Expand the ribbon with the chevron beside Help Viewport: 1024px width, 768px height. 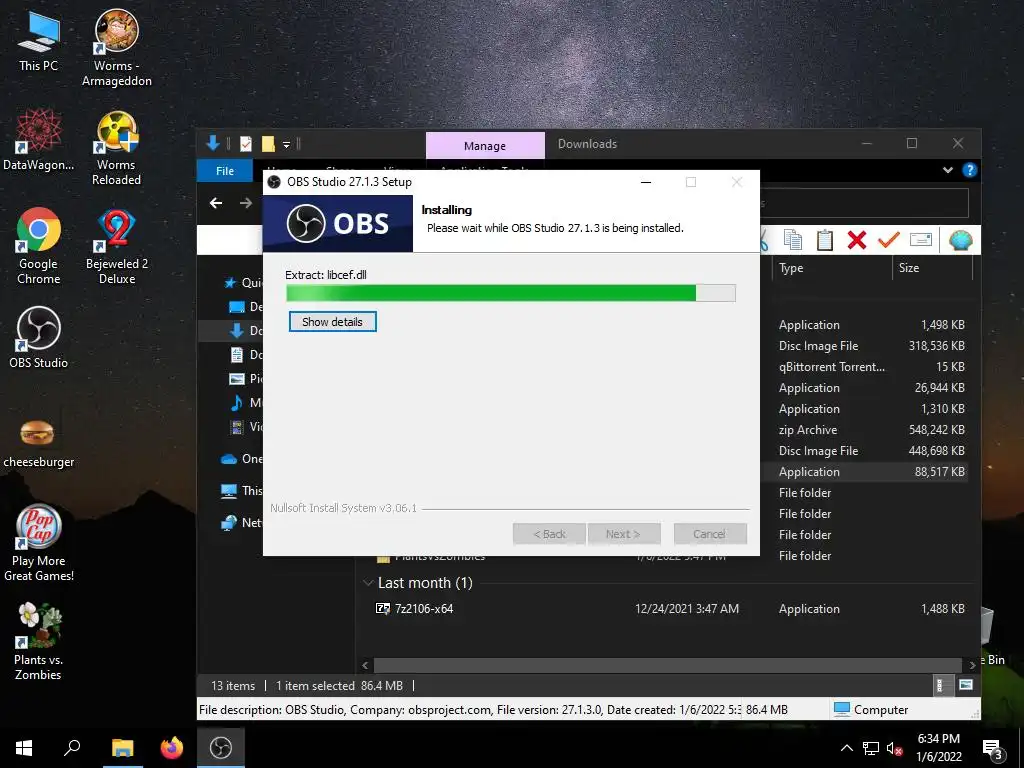click(x=948, y=170)
